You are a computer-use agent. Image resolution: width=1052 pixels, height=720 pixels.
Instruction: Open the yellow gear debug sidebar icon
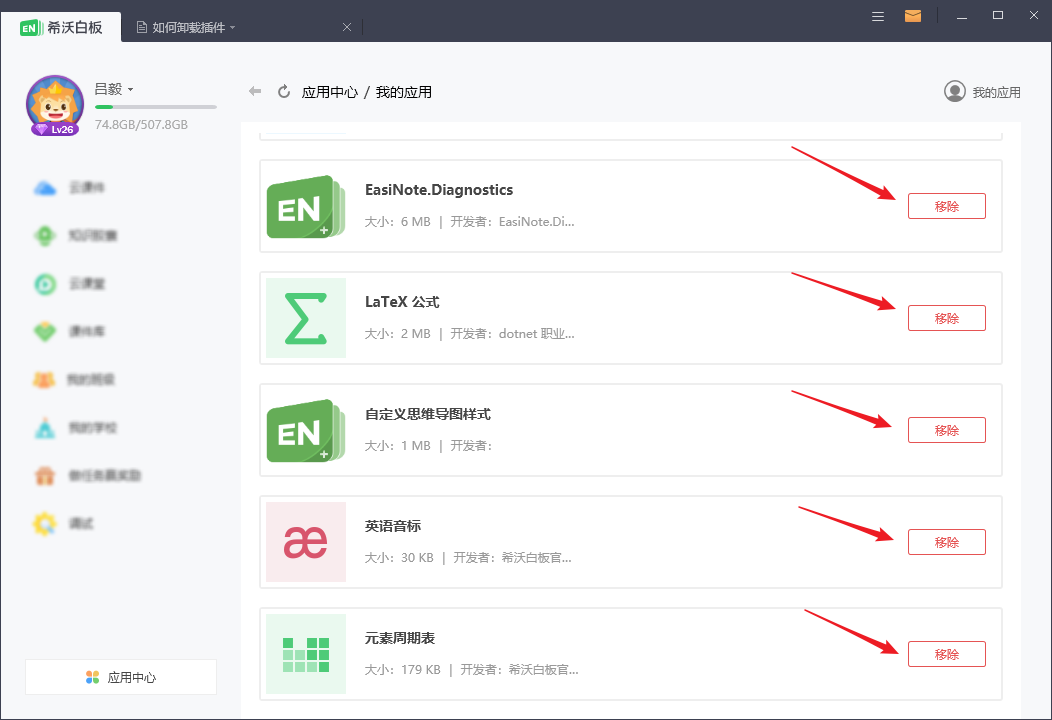(45, 523)
